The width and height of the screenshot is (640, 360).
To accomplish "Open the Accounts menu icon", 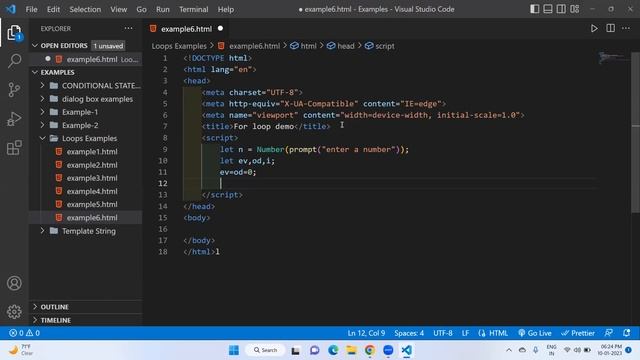I will point(14,283).
